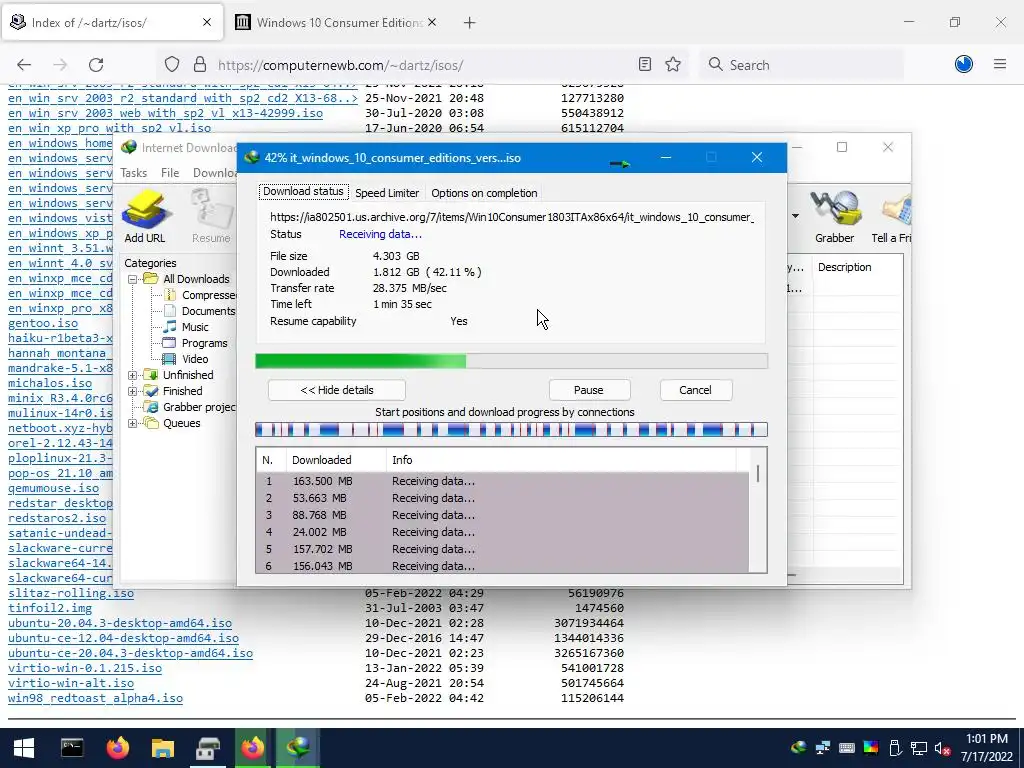Click the network tray icon
Viewport: 1024px width, 768px height.
[x=919, y=748]
